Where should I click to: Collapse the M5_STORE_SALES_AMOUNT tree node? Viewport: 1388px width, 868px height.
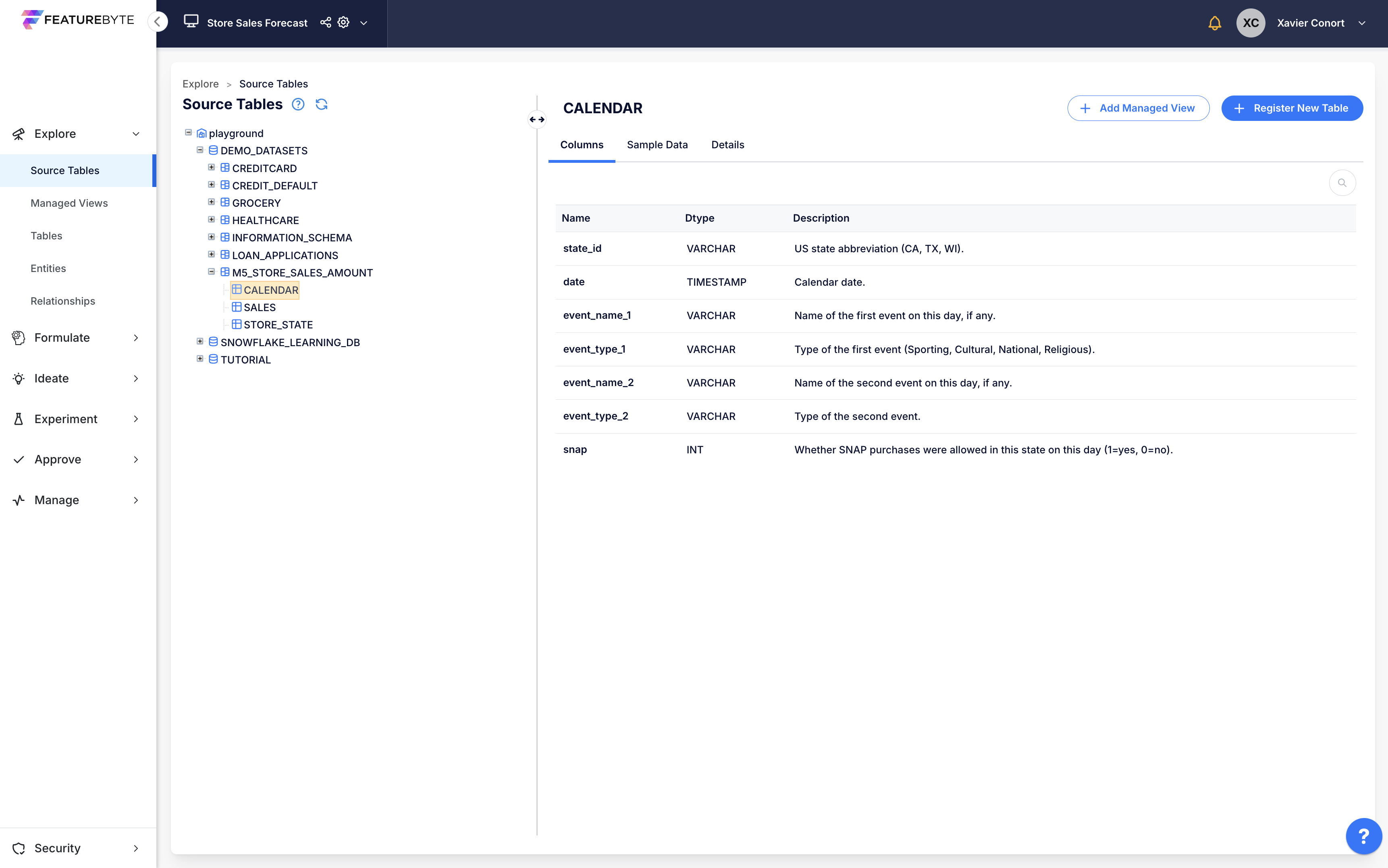coord(211,272)
